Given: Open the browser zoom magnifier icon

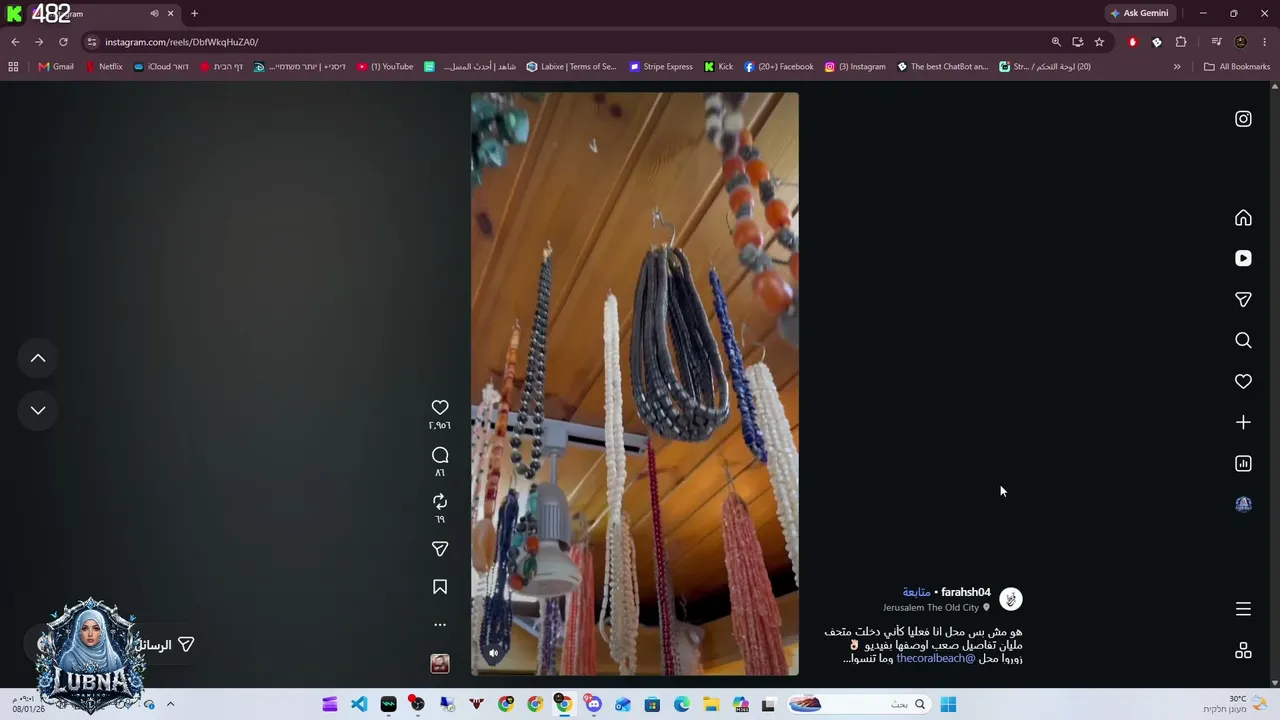Looking at the screenshot, I should click(1056, 42).
